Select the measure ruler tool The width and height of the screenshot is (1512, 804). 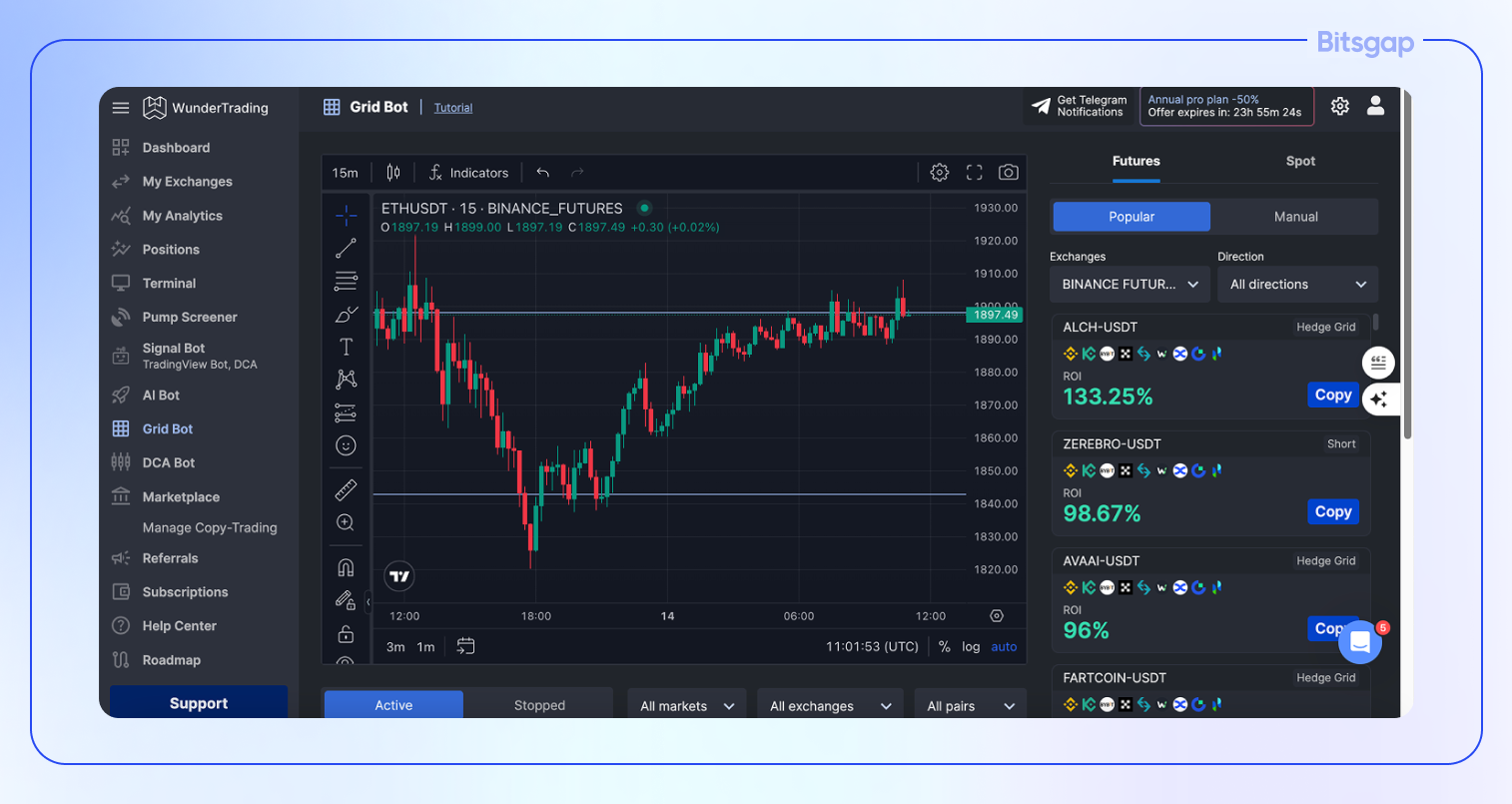click(x=346, y=489)
